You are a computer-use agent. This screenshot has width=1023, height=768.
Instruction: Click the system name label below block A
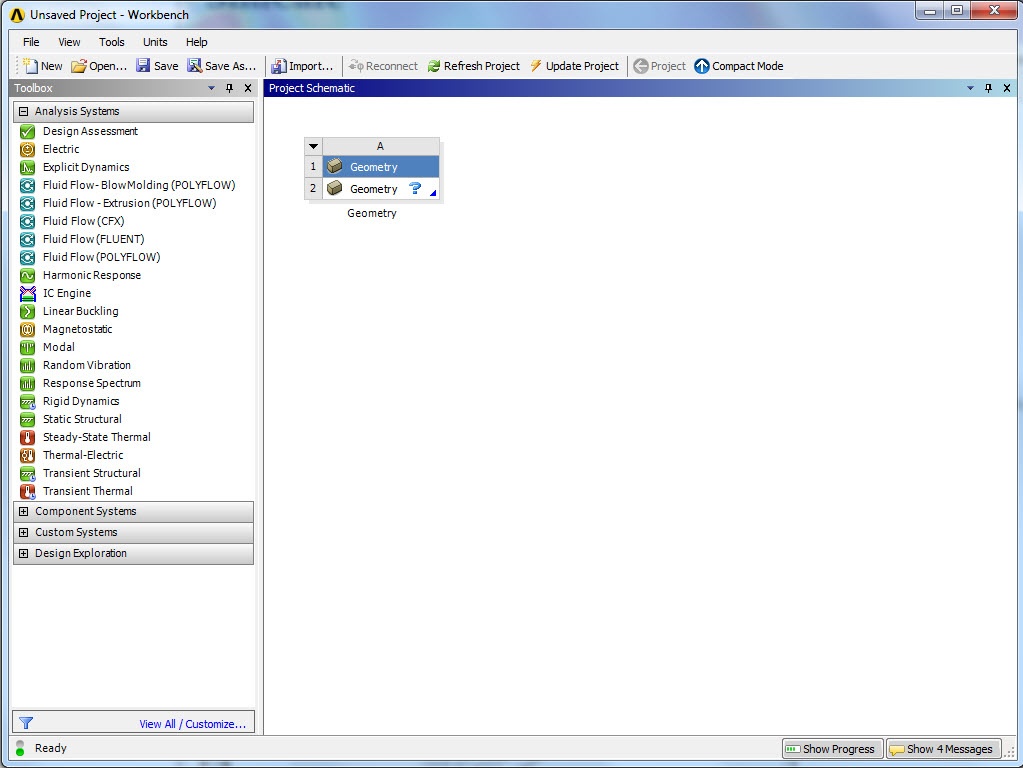coord(372,213)
